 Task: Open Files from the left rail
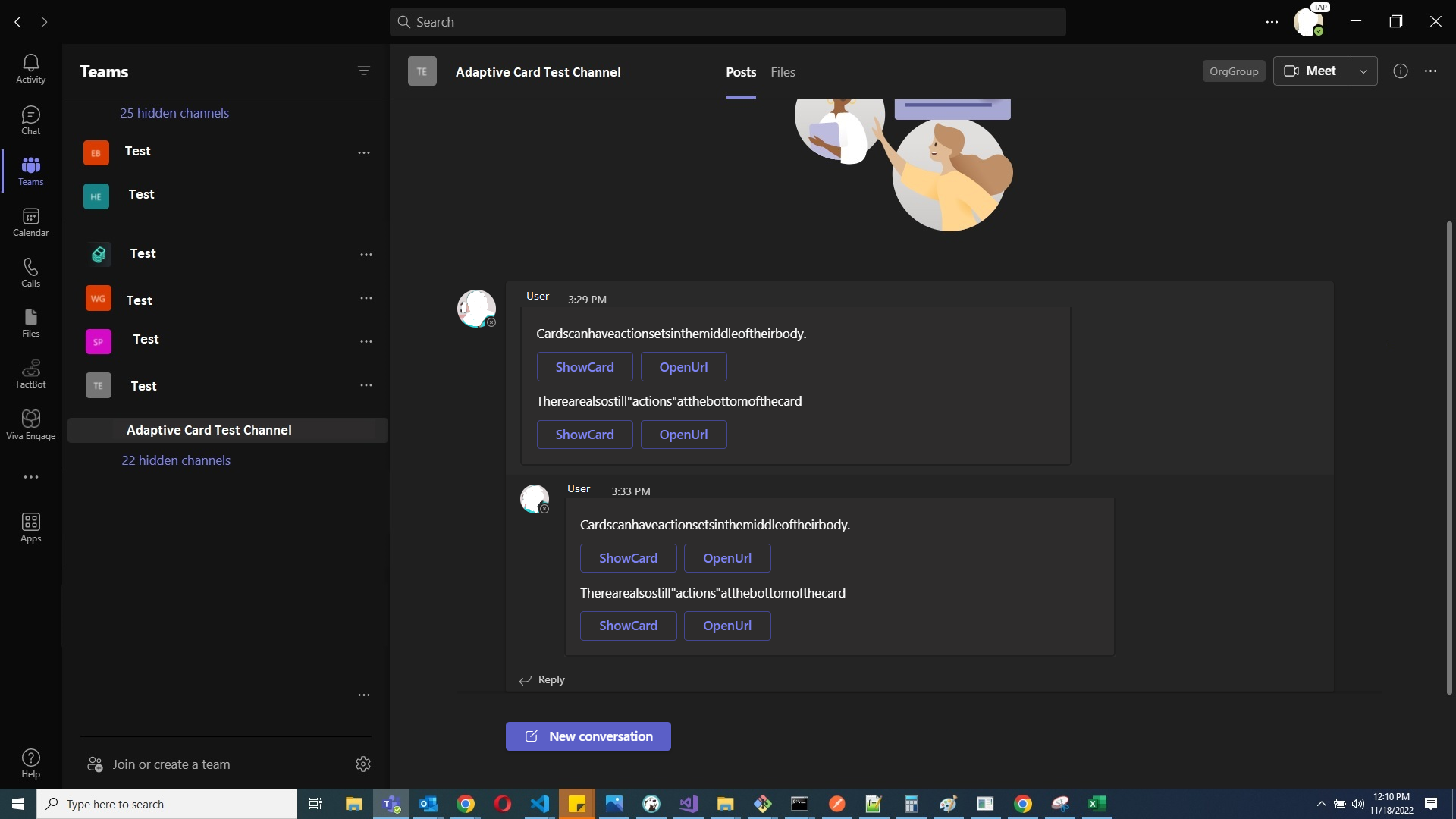click(30, 322)
